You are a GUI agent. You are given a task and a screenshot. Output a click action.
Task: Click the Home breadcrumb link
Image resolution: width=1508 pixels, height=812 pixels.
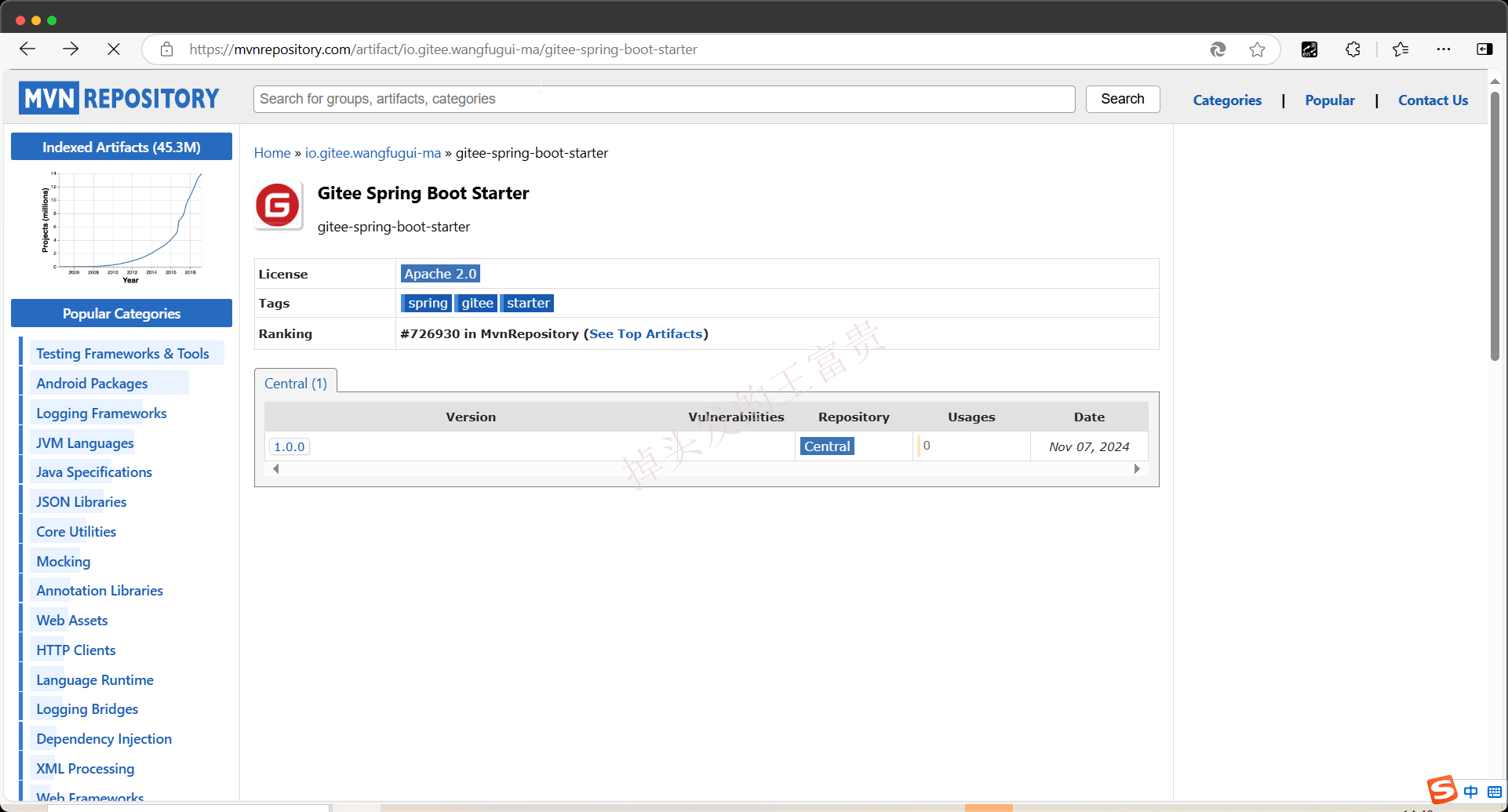[272, 153]
